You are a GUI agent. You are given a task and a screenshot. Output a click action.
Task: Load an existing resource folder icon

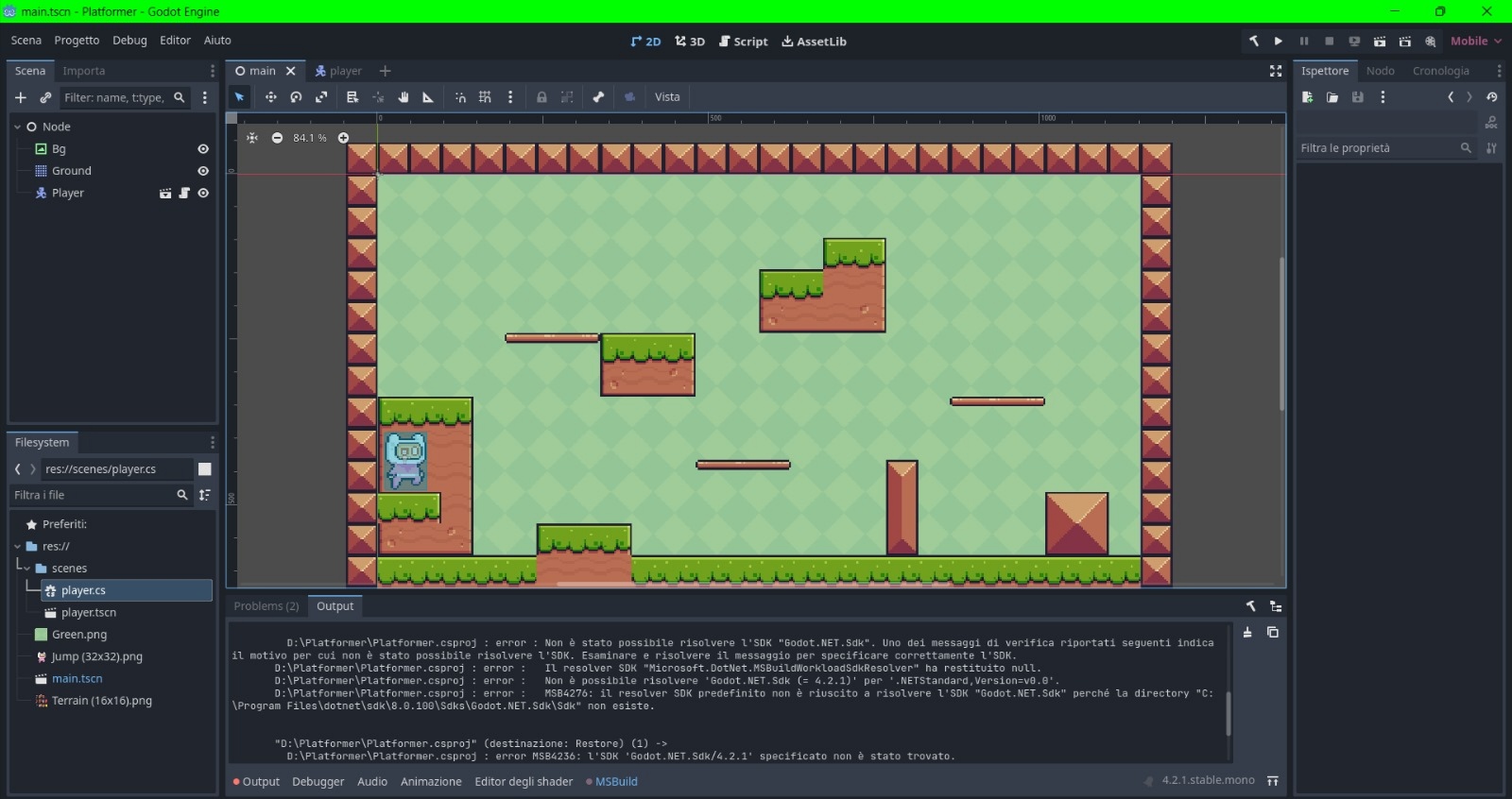click(1332, 97)
